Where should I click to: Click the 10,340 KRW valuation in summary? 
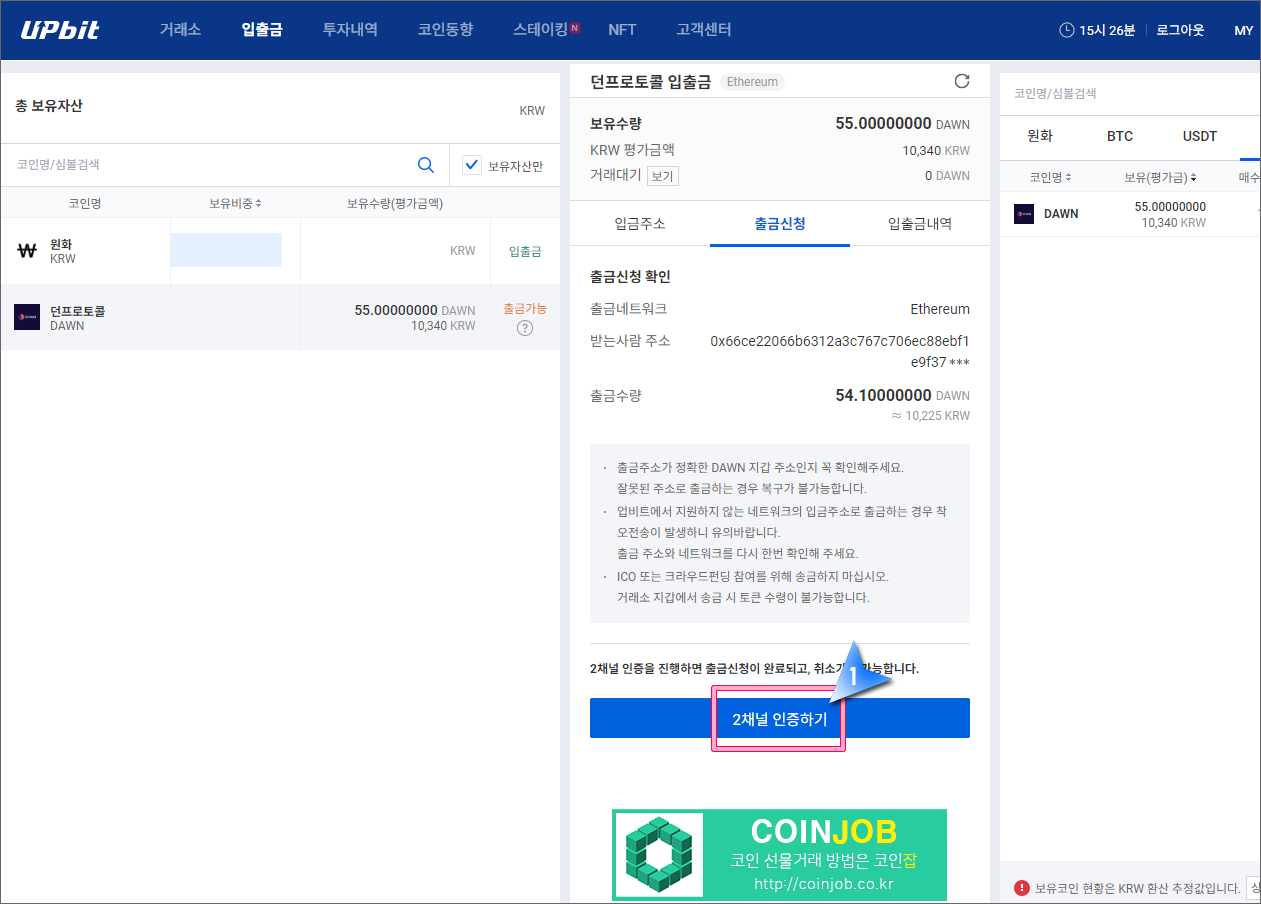(x=936, y=151)
